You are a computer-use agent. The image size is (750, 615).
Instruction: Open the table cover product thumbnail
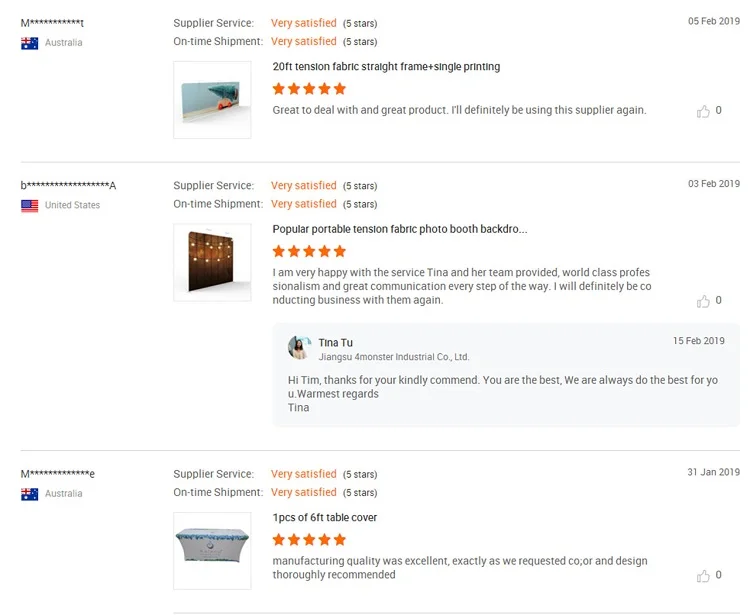tap(212, 551)
